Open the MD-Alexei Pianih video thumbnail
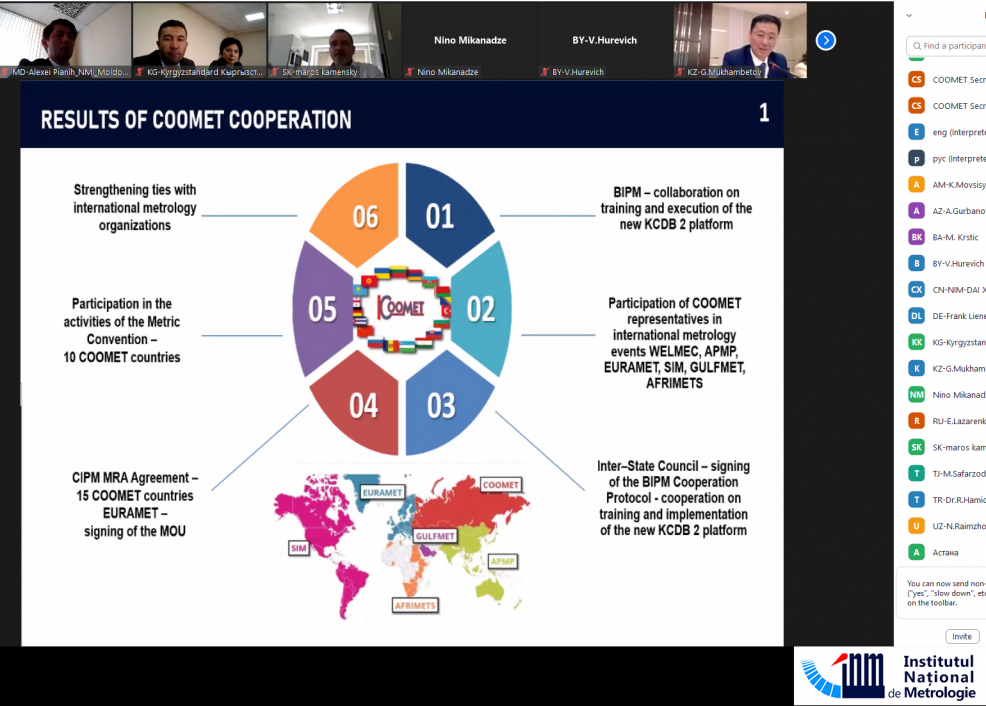986x706 pixels. point(66,40)
